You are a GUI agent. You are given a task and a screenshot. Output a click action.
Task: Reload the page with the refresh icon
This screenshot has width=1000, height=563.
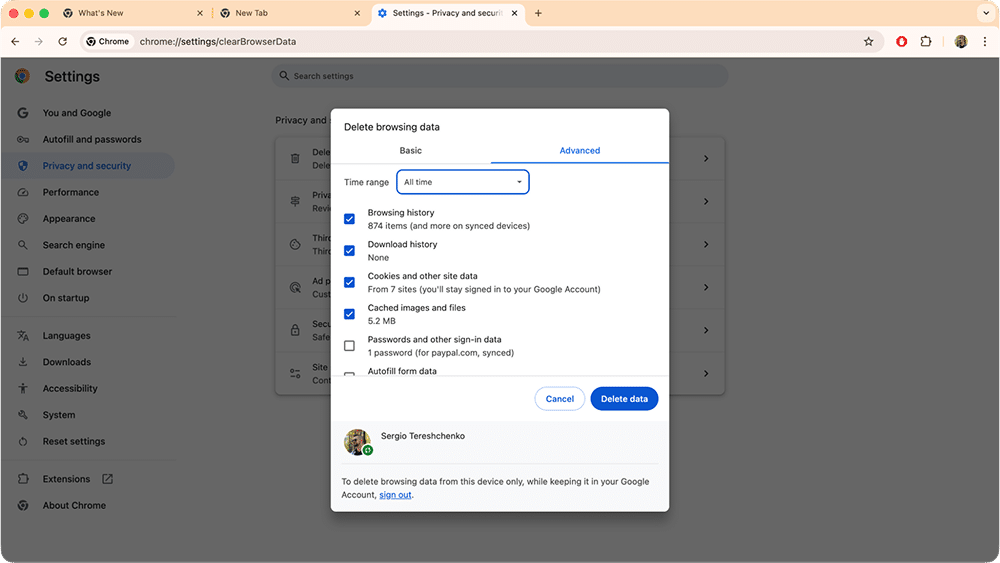62,42
